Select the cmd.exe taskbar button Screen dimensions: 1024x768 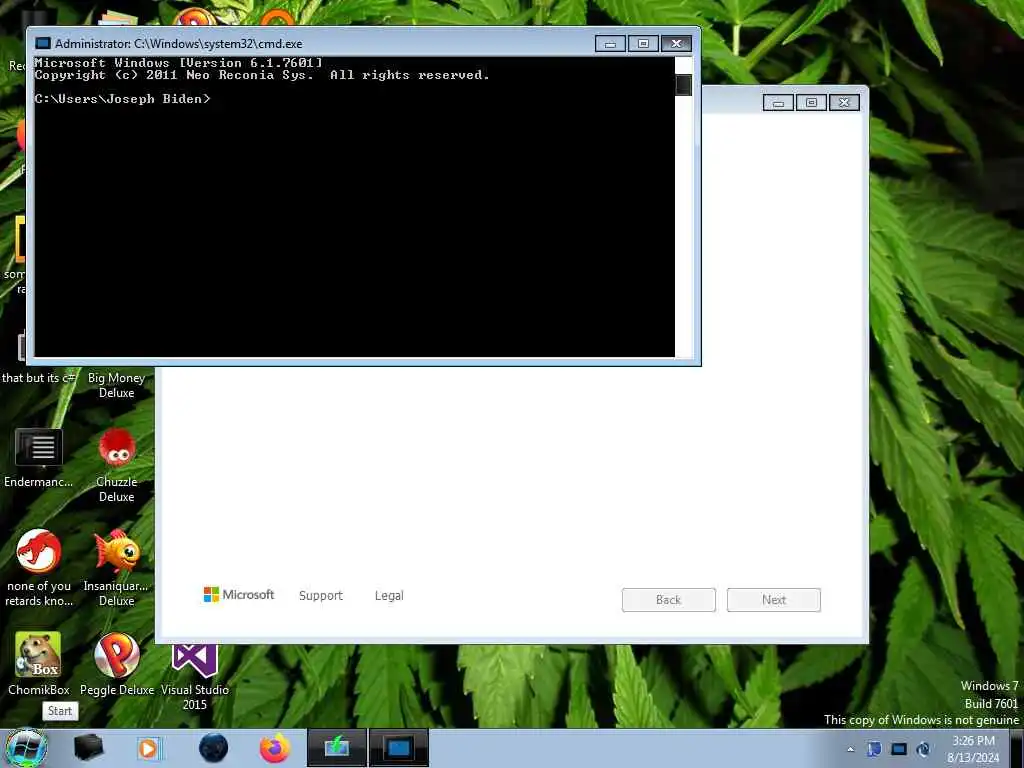tap(399, 748)
